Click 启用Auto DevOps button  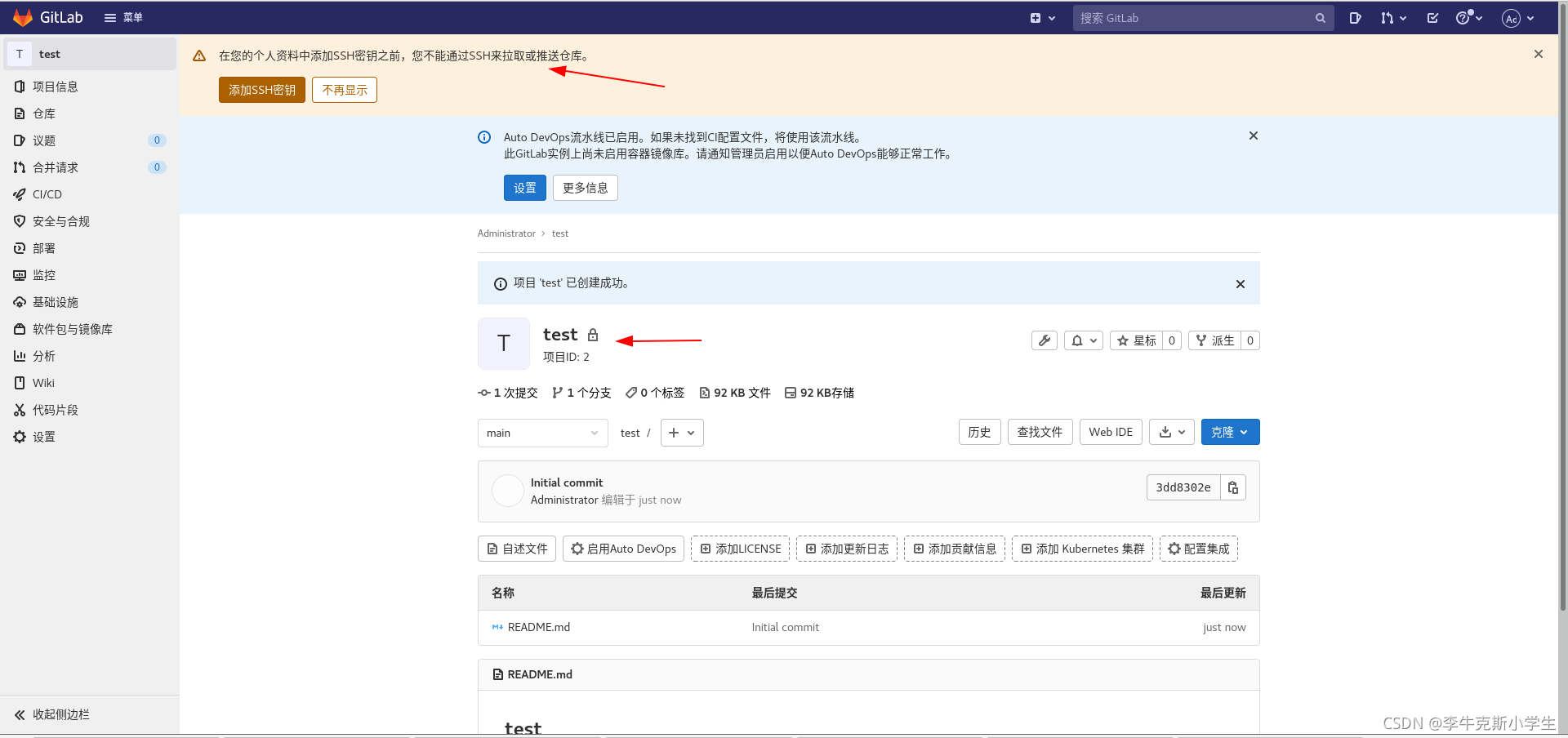623,549
